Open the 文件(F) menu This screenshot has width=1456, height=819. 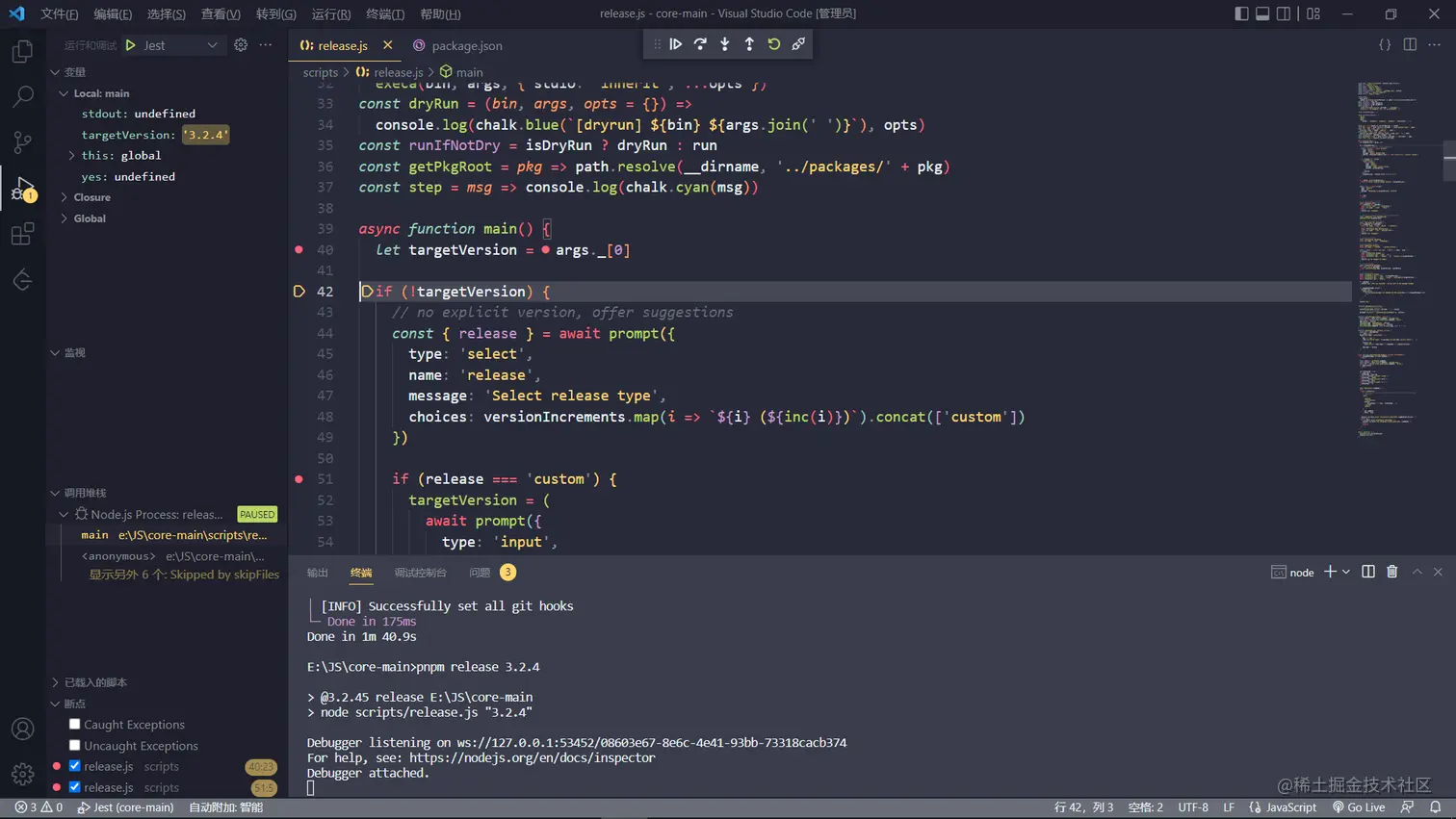pyautogui.click(x=60, y=13)
